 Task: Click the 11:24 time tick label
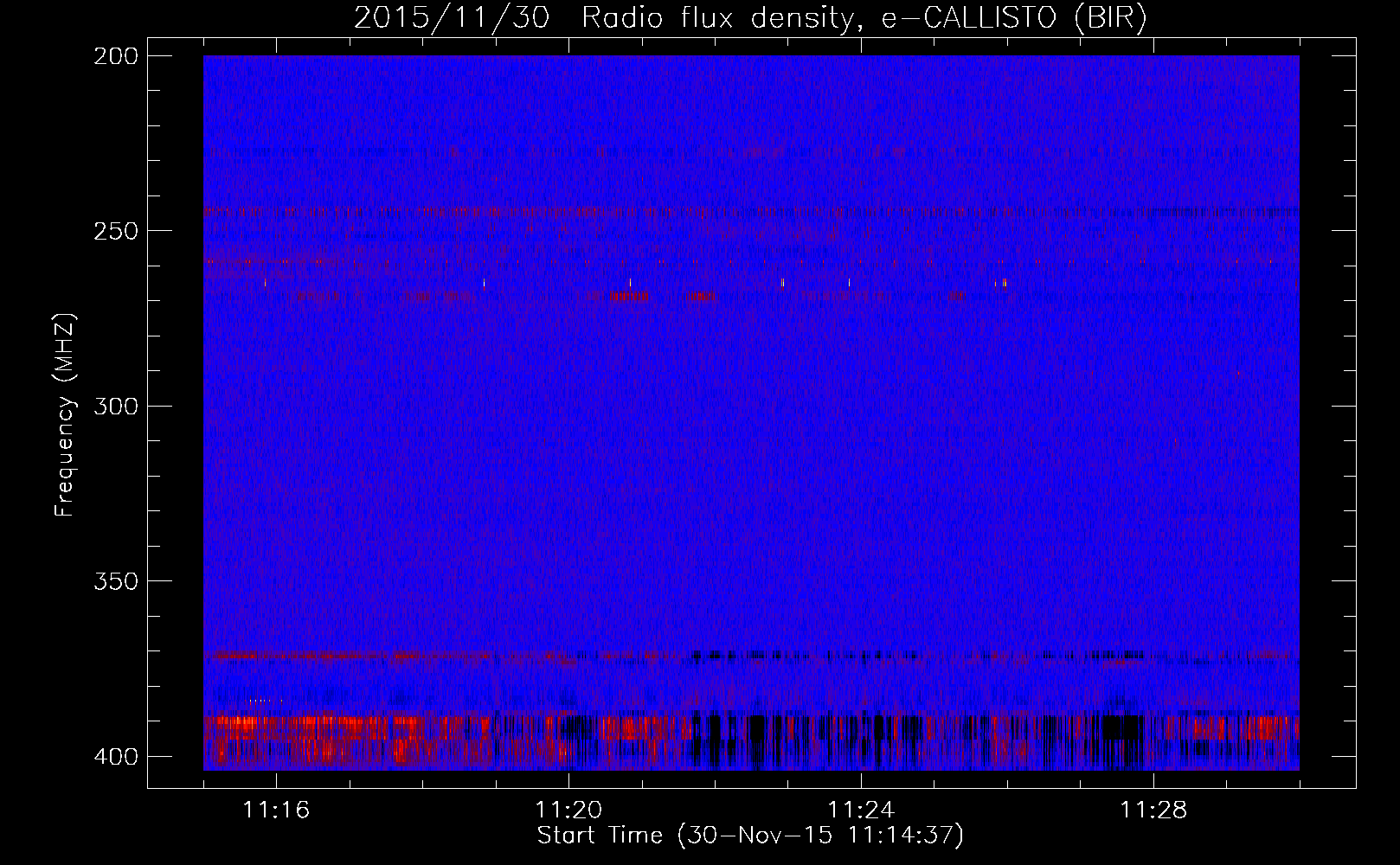(x=861, y=810)
